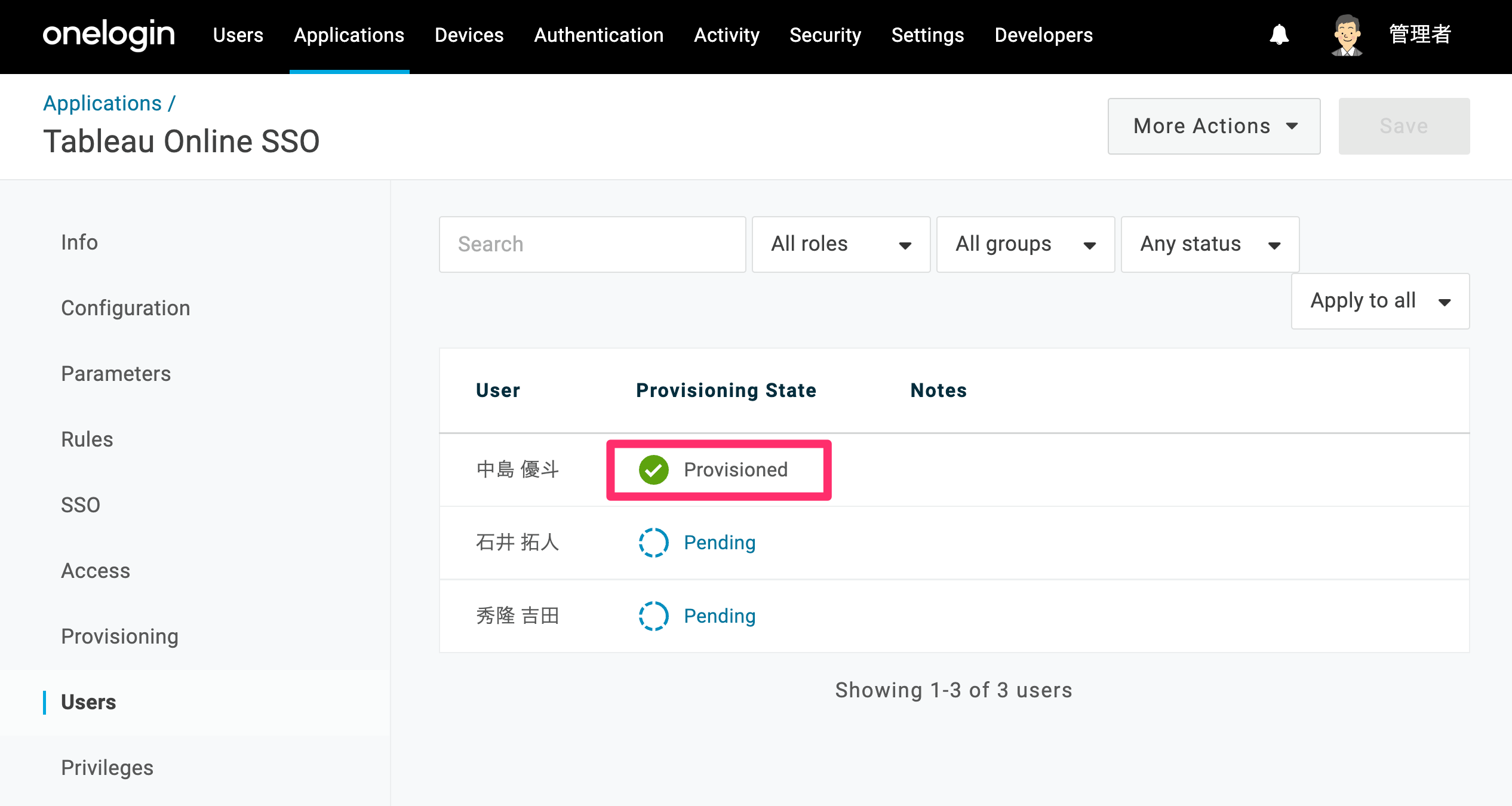Expand the More Actions dropdown
The height and width of the screenshot is (806, 1512).
tap(1214, 126)
